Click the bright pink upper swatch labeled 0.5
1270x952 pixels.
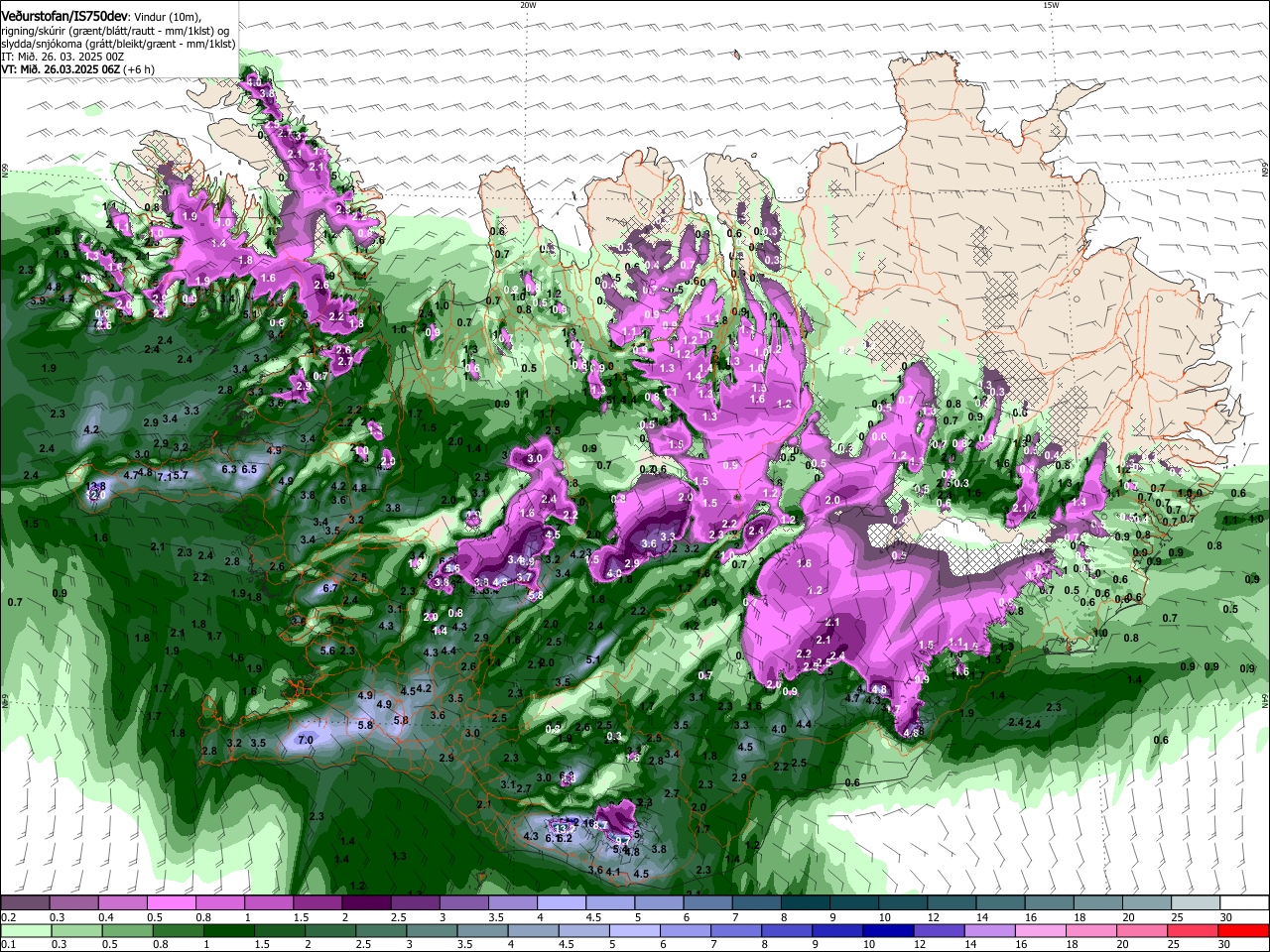pyautogui.click(x=172, y=903)
